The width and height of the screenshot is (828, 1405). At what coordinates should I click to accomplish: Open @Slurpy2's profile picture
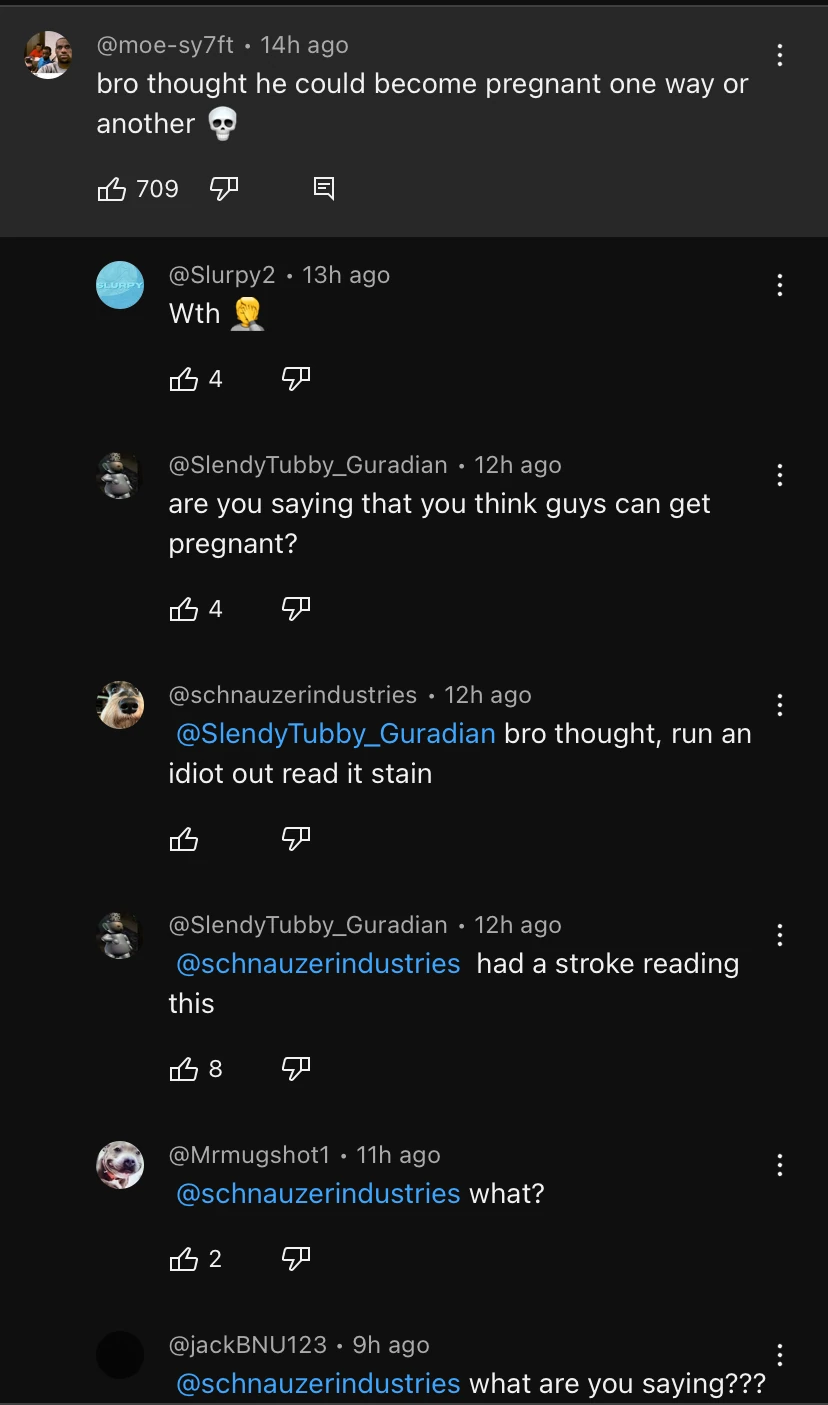pos(120,285)
